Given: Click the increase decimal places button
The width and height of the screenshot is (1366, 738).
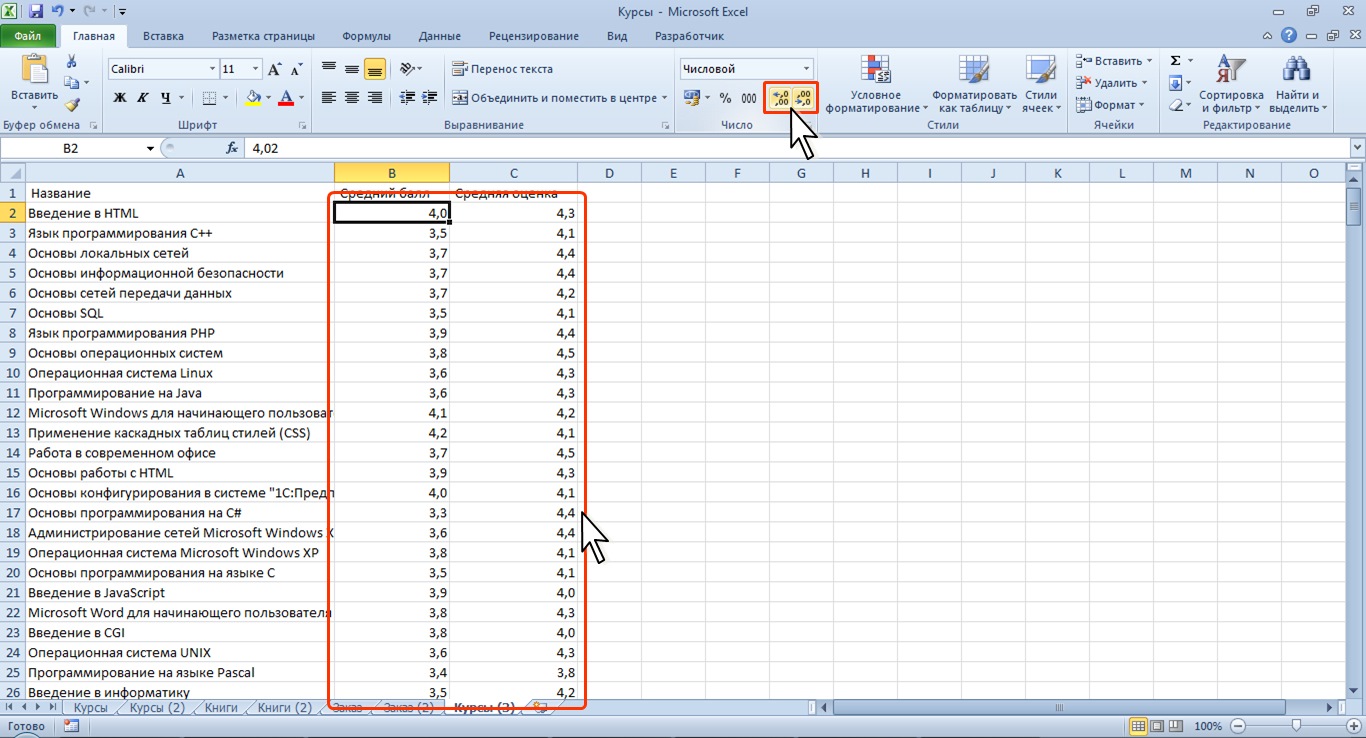Looking at the screenshot, I should [x=781, y=98].
